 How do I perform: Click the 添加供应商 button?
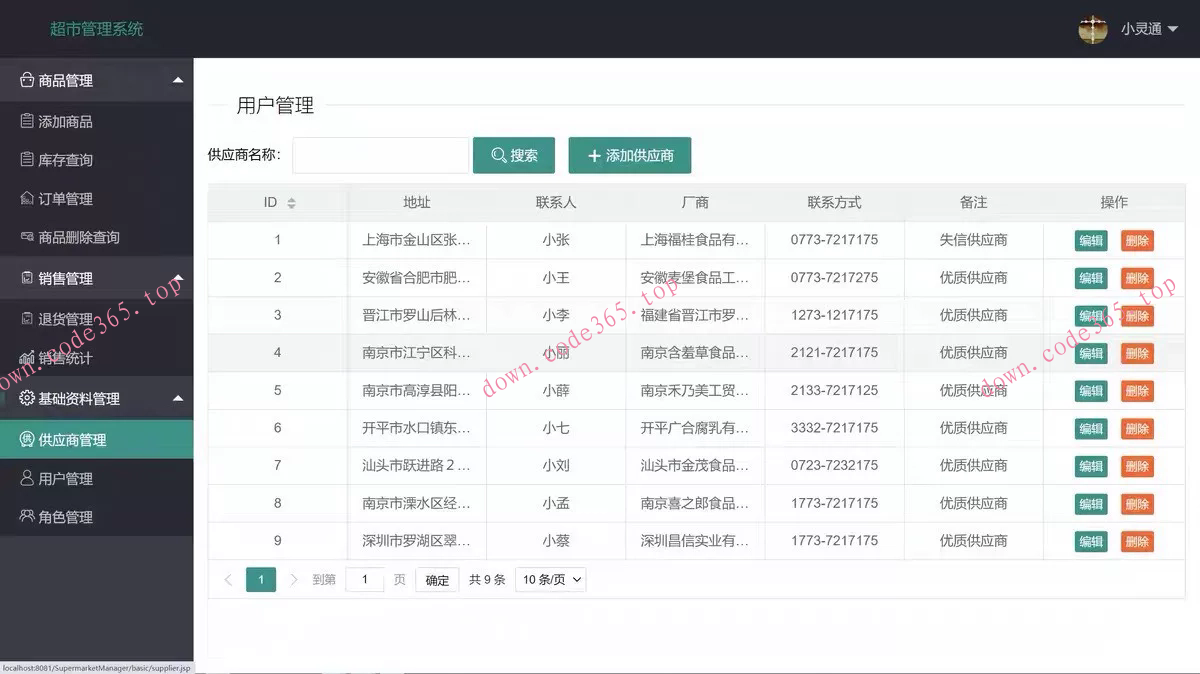[629, 155]
